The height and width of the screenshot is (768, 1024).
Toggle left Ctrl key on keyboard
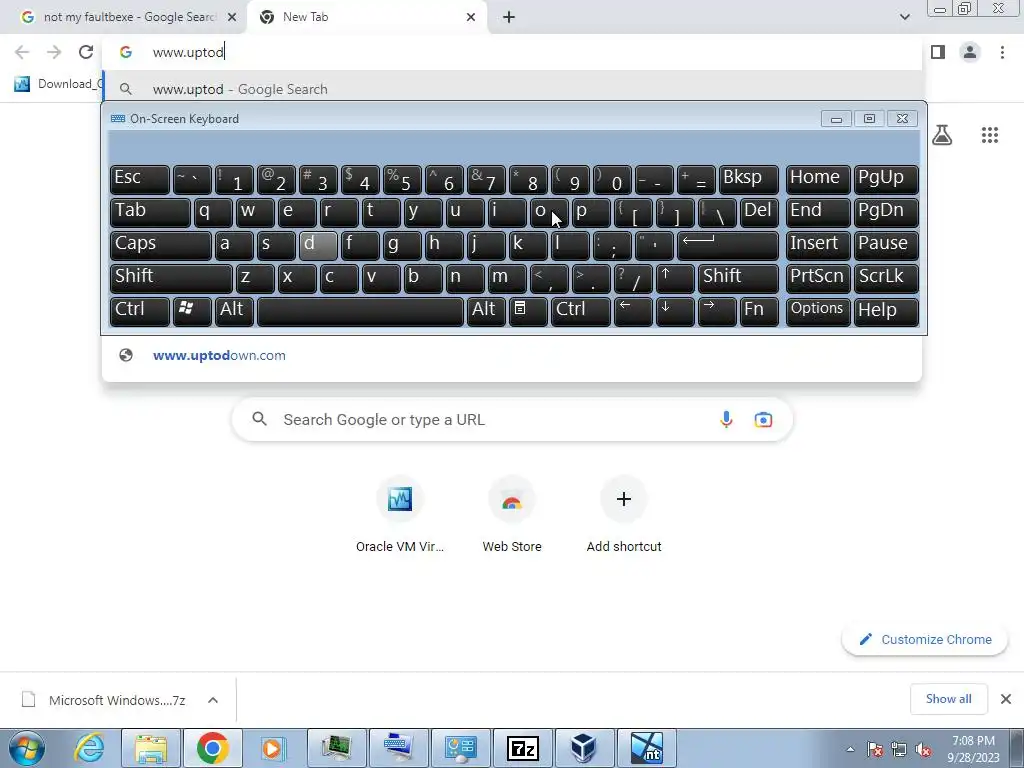click(139, 311)
